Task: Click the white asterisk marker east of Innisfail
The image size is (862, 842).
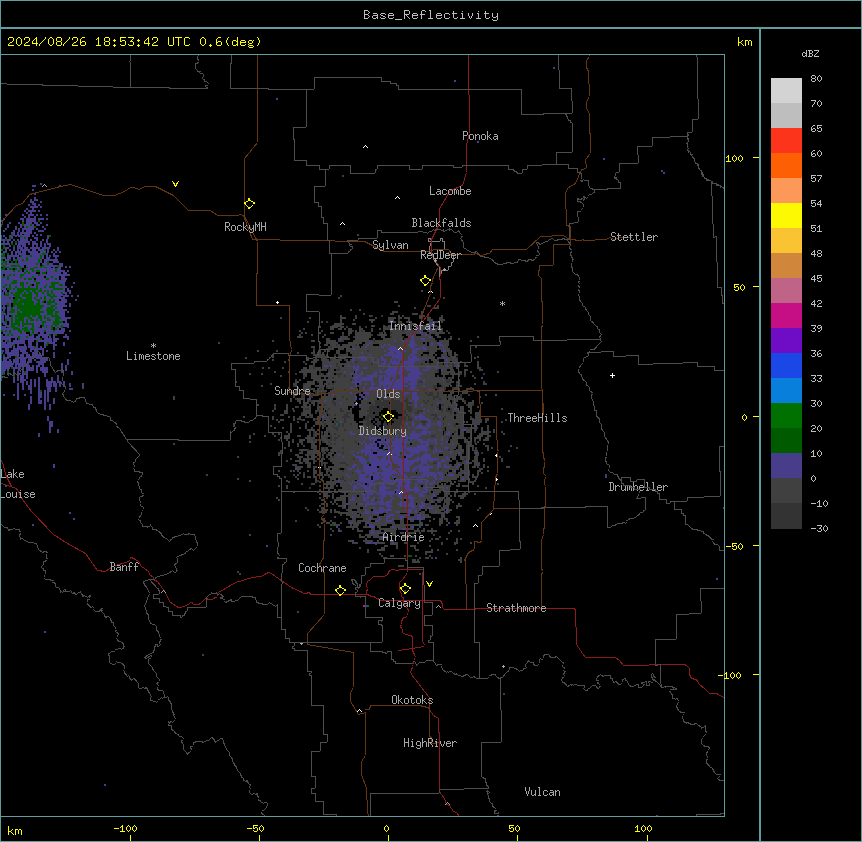Action: tap(502, 303)
